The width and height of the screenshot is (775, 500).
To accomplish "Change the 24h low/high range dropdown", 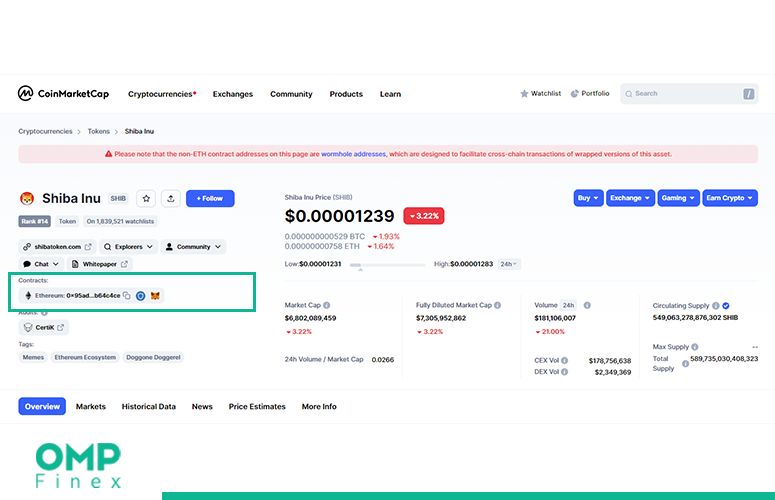I will [x=509, y=264].
